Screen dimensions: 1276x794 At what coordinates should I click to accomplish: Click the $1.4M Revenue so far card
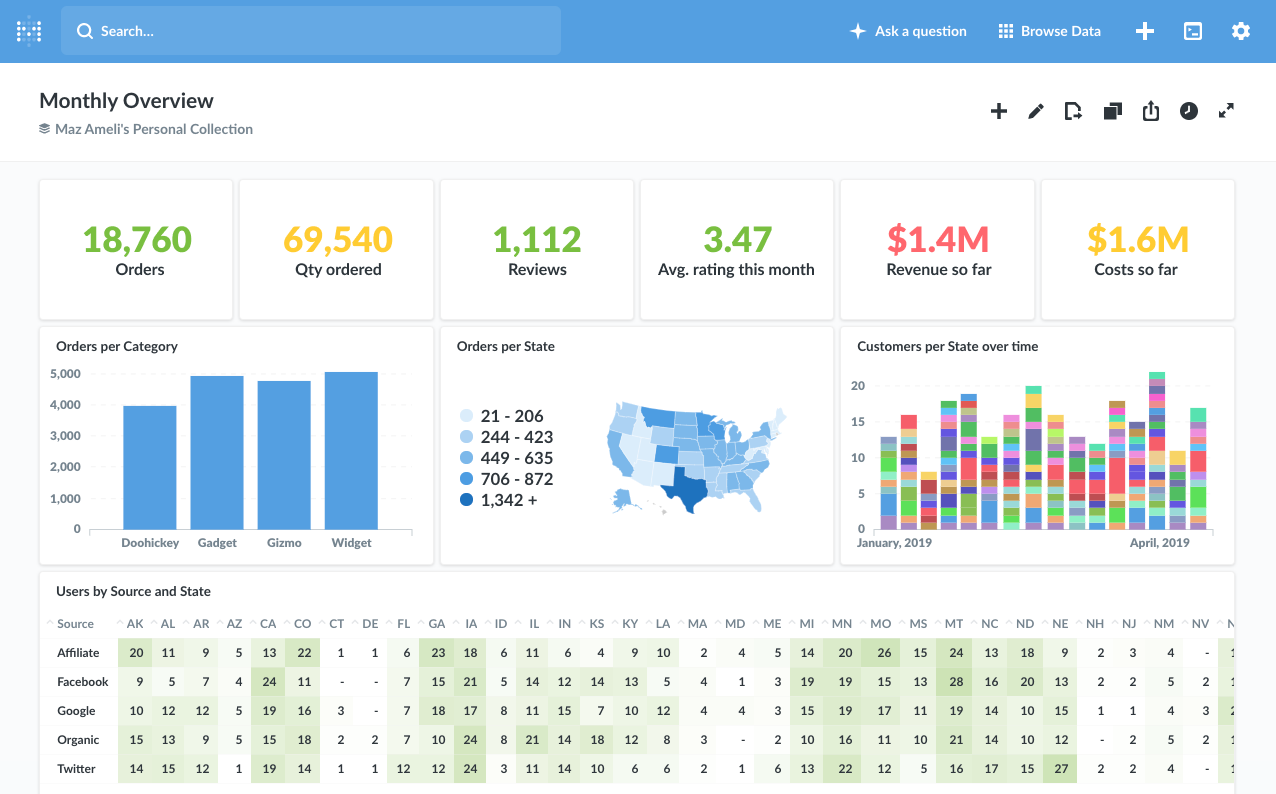click(x=938, y=250)
